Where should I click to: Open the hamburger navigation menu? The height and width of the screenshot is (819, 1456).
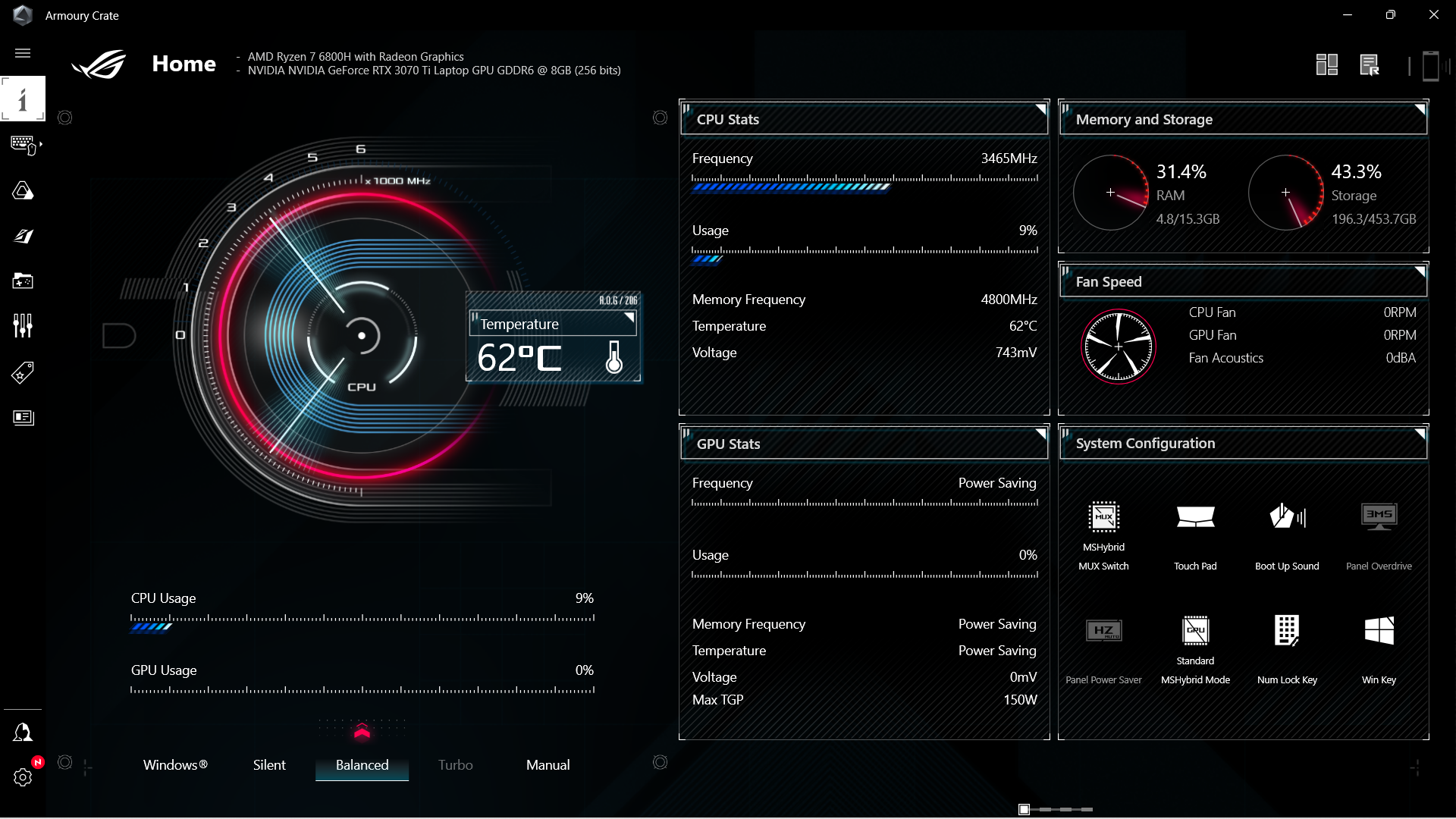(23, 53)
